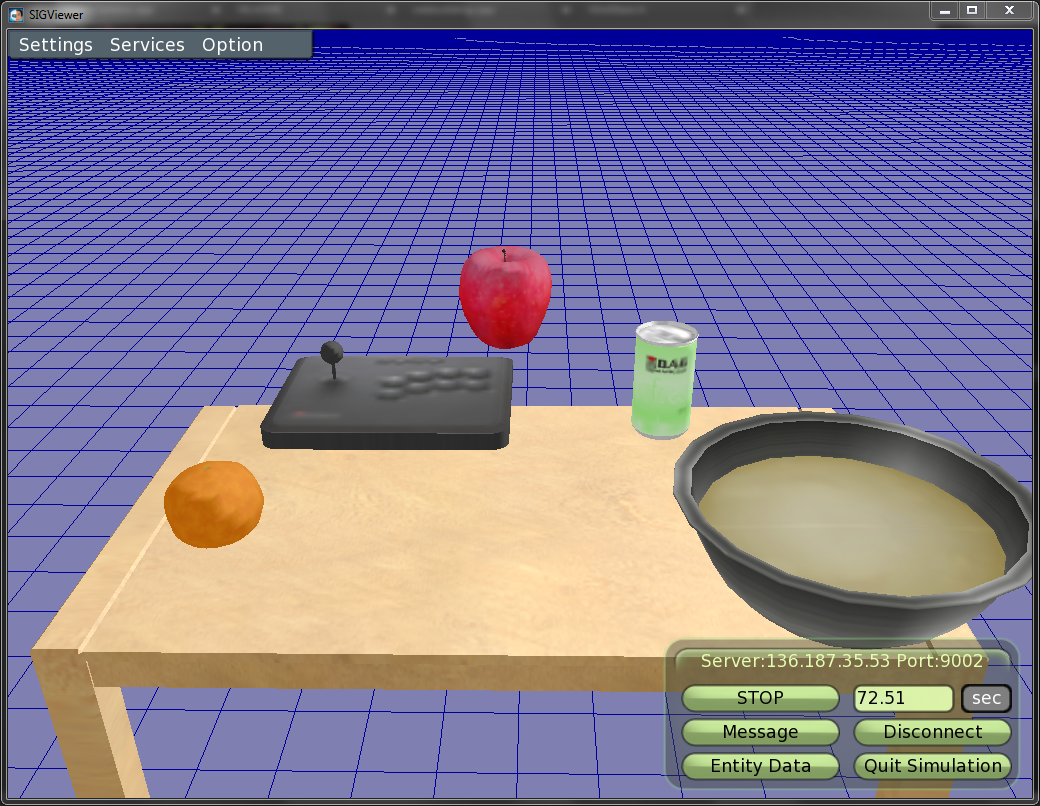This screenshot has width=1040, height=806.
Task: Minimize the SIGViewer window
Action: point(945,10)
